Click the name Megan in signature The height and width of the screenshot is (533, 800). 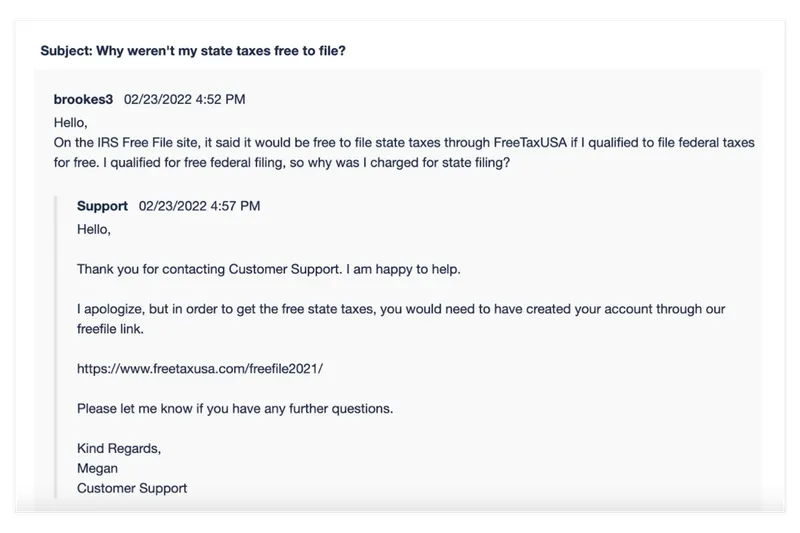97,468
